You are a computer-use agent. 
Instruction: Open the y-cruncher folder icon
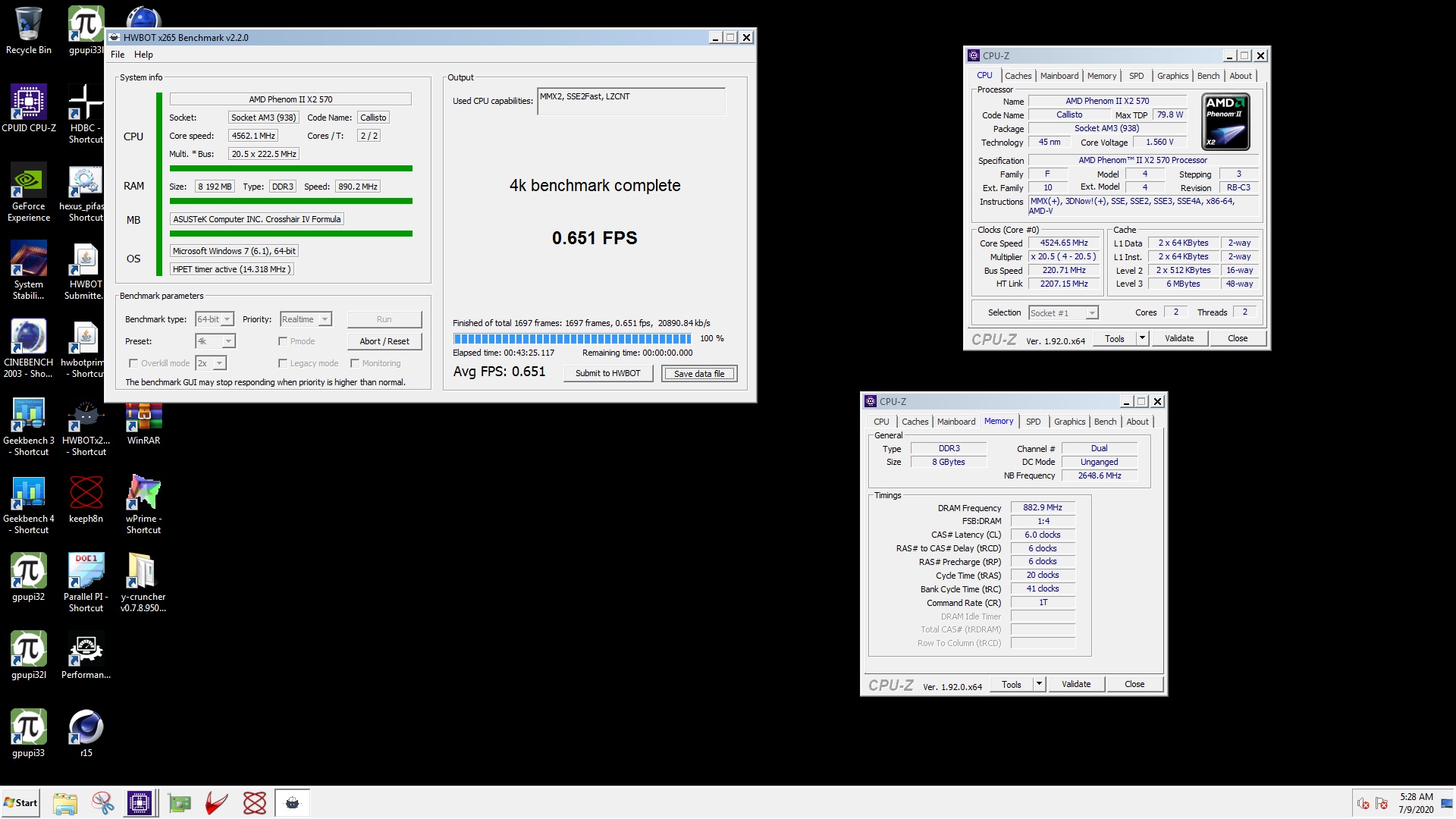(x=143, y=582)
